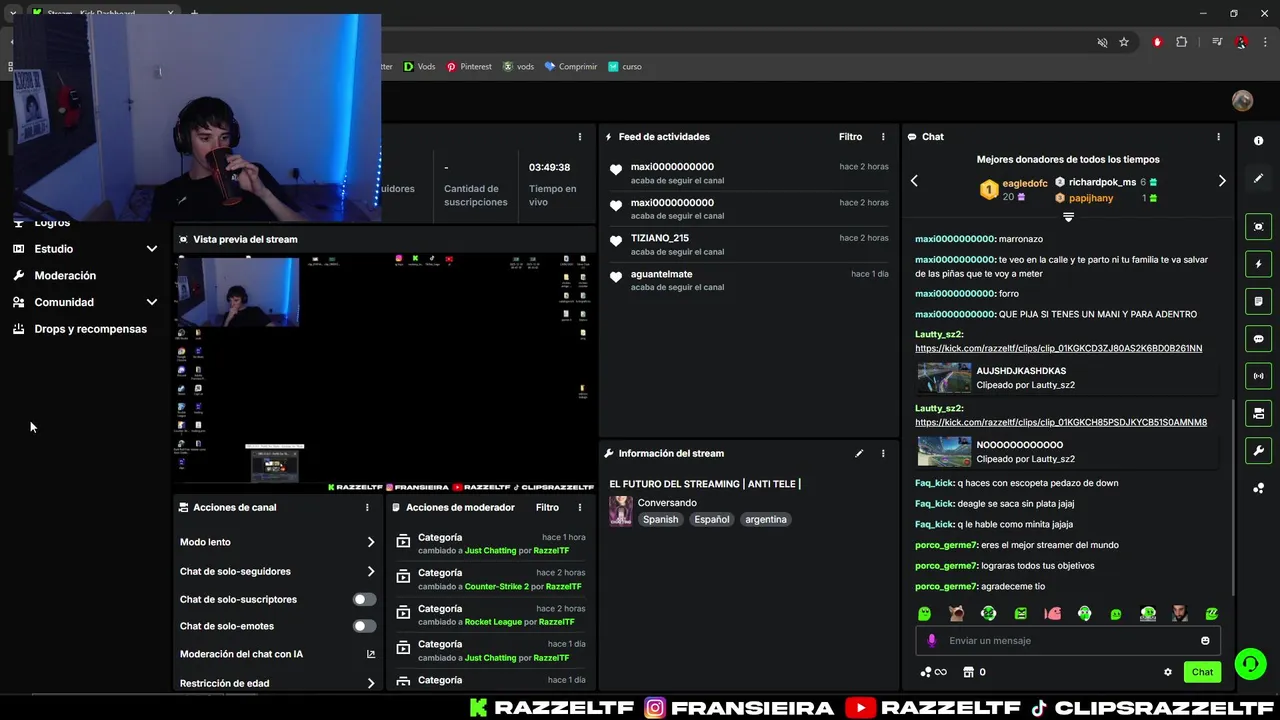
Task: Click the pencil edit icon in right sidebar
Action: coord(1258,178)
